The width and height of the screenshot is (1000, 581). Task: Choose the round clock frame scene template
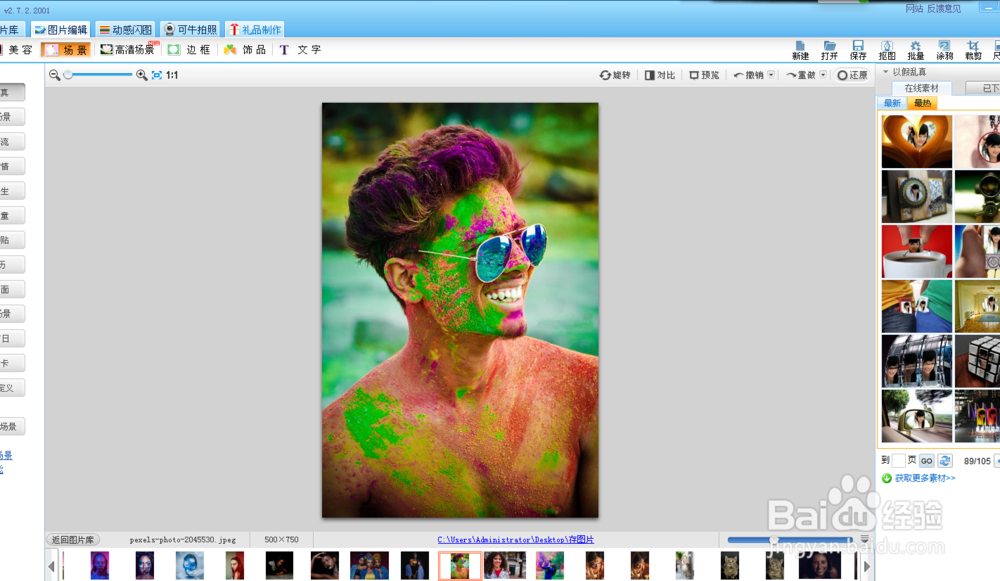916,196
